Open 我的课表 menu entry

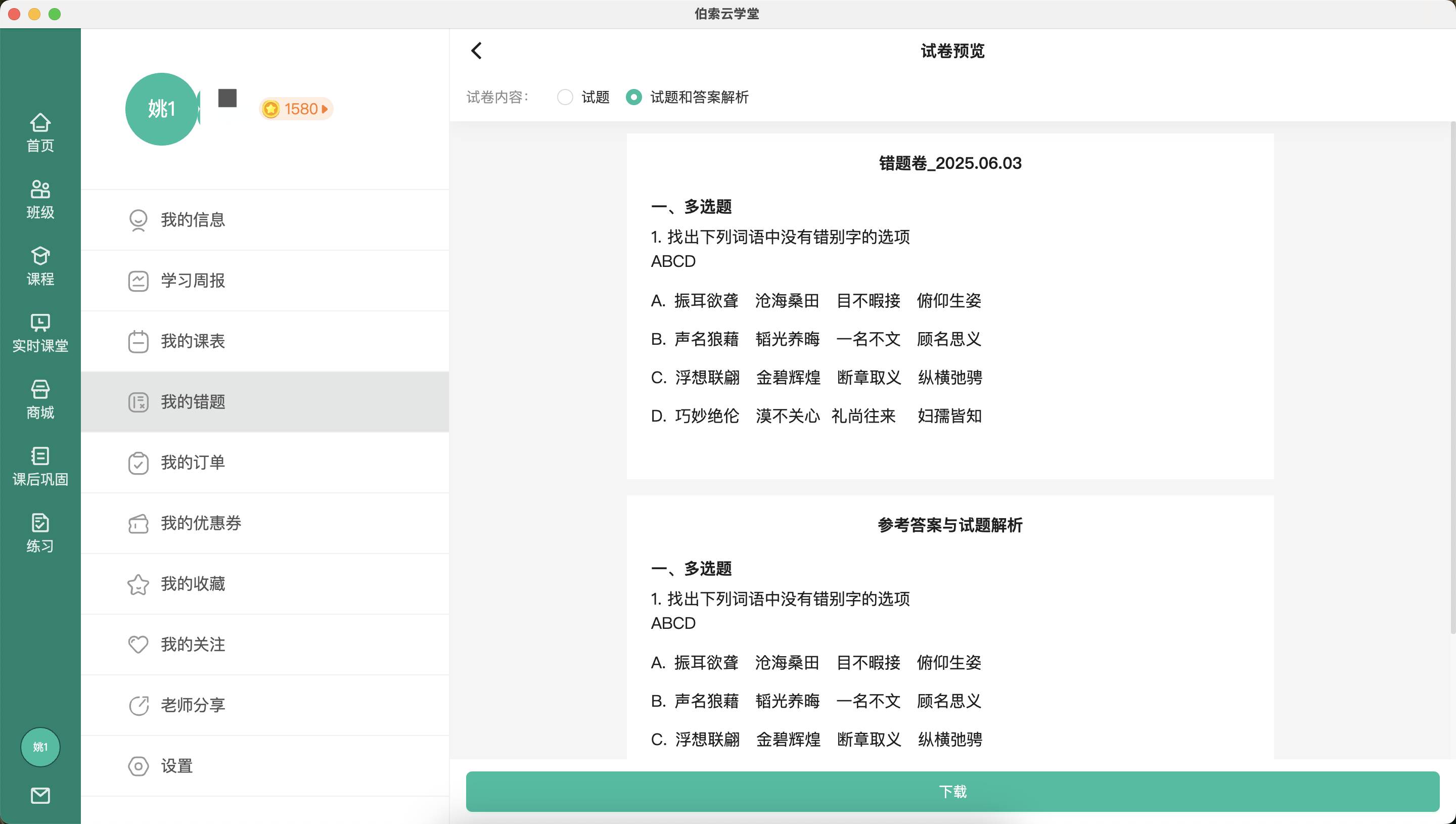pyautogui.click(x=265, y=341)
